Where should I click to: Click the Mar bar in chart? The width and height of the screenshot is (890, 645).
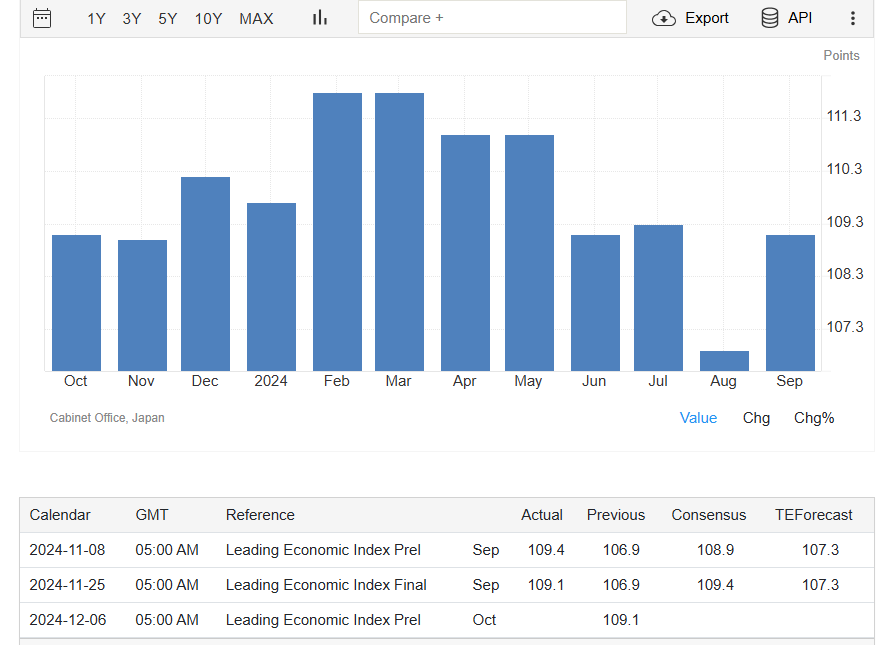[x=400, y=232]
